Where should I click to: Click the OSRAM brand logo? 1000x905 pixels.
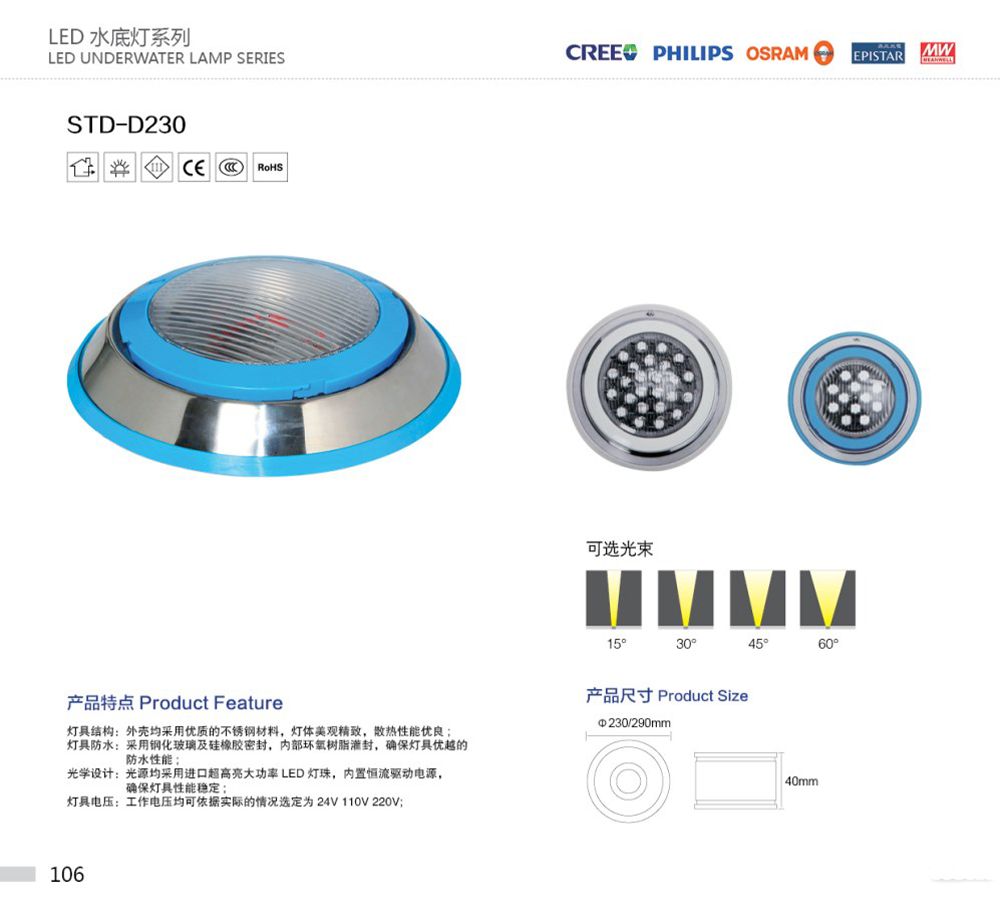click(x=790, y=53)
